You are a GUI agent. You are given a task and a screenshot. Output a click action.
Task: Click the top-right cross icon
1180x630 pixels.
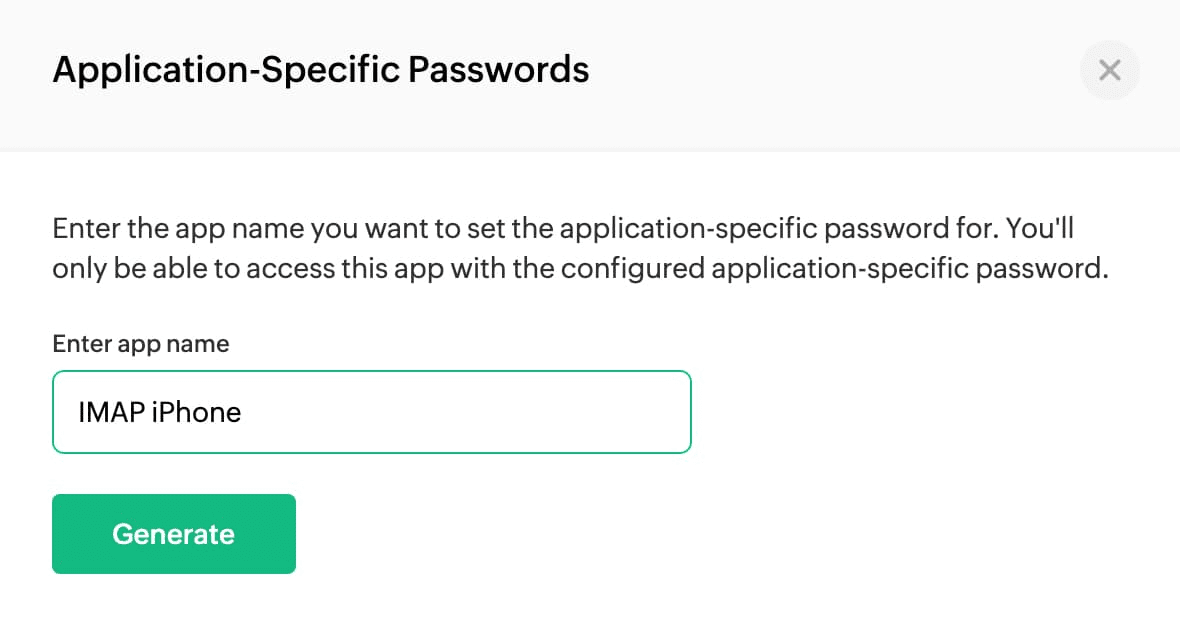coord(1109,70)
